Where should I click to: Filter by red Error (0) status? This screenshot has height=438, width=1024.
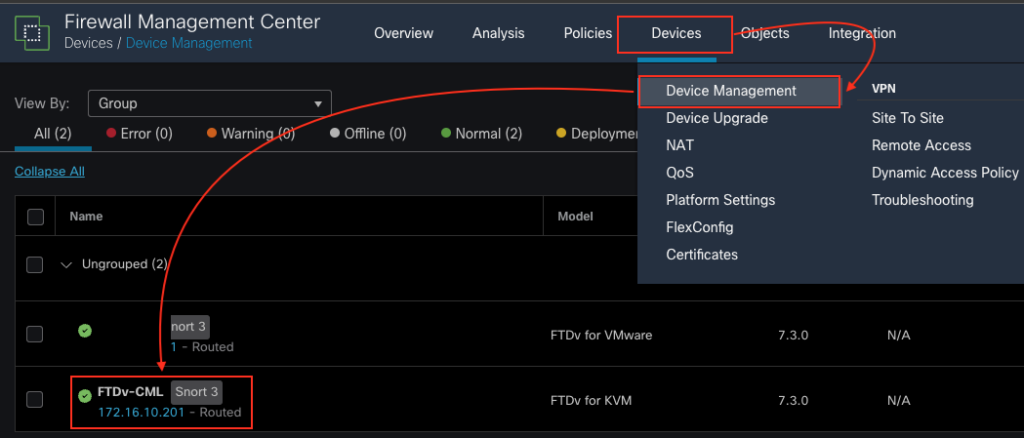139,133
